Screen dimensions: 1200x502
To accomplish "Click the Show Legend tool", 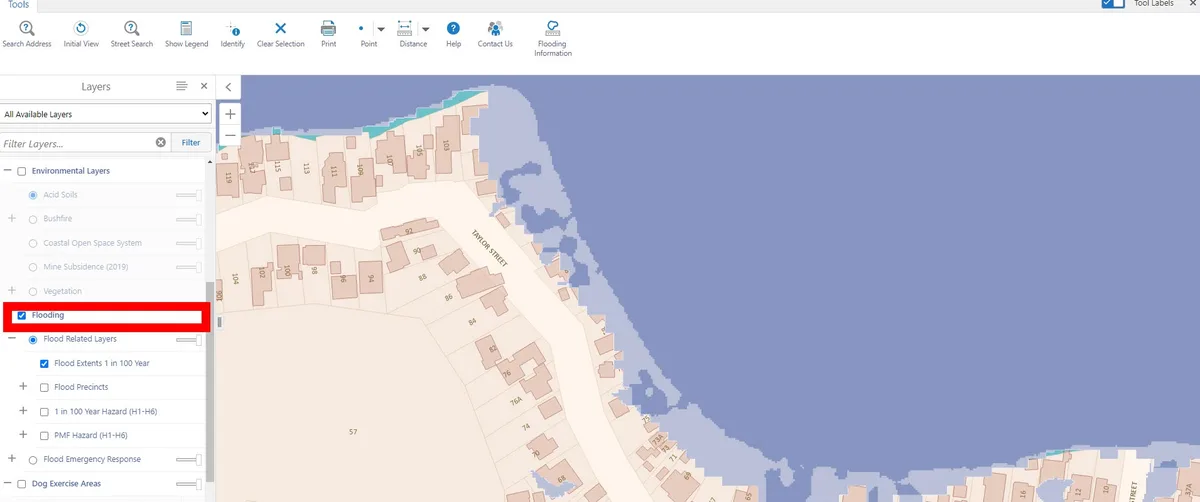I will [x=186, y=34].
